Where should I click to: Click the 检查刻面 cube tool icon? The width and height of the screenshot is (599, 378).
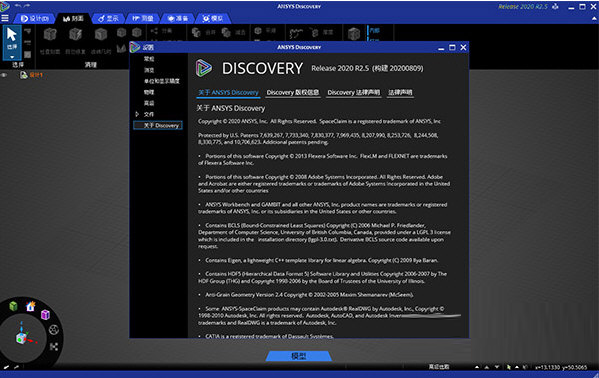click(x=50, y=34)
